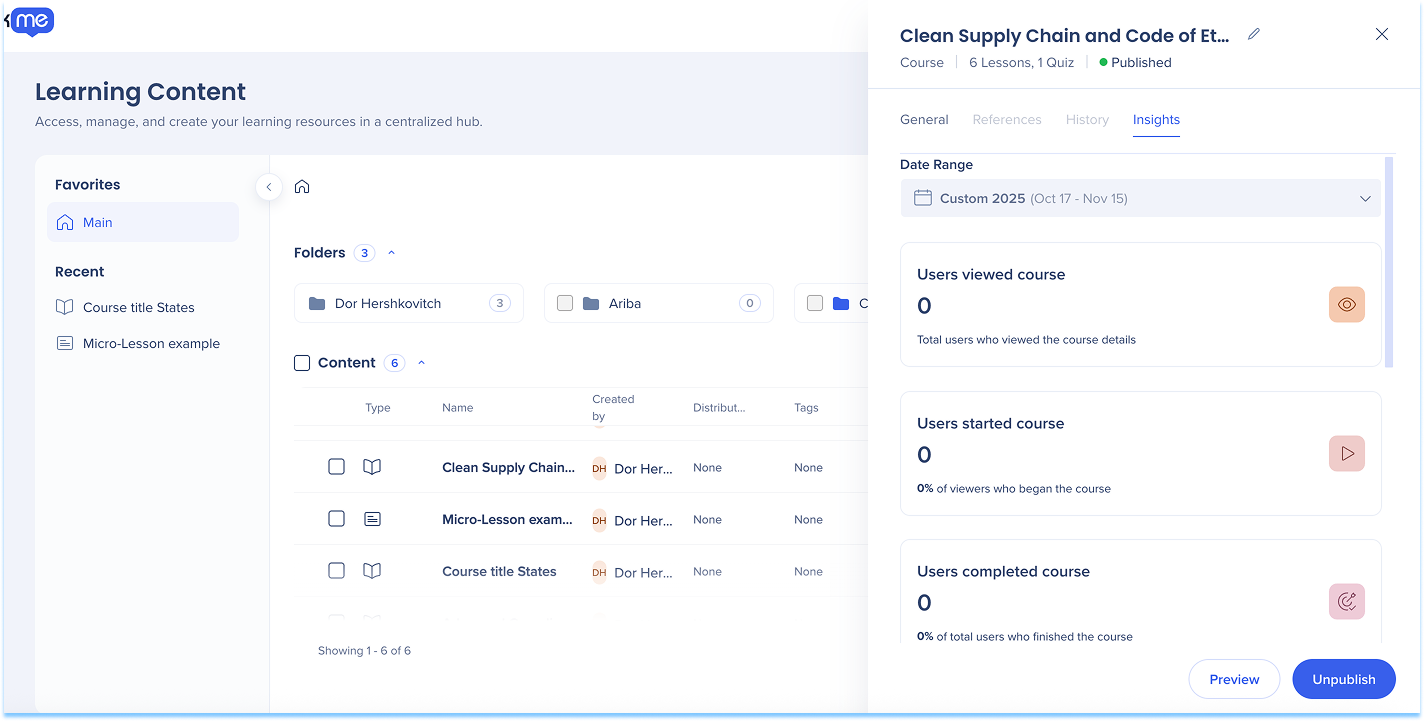Collapse the left sidebar with arrow button

(x=268, y=187)
